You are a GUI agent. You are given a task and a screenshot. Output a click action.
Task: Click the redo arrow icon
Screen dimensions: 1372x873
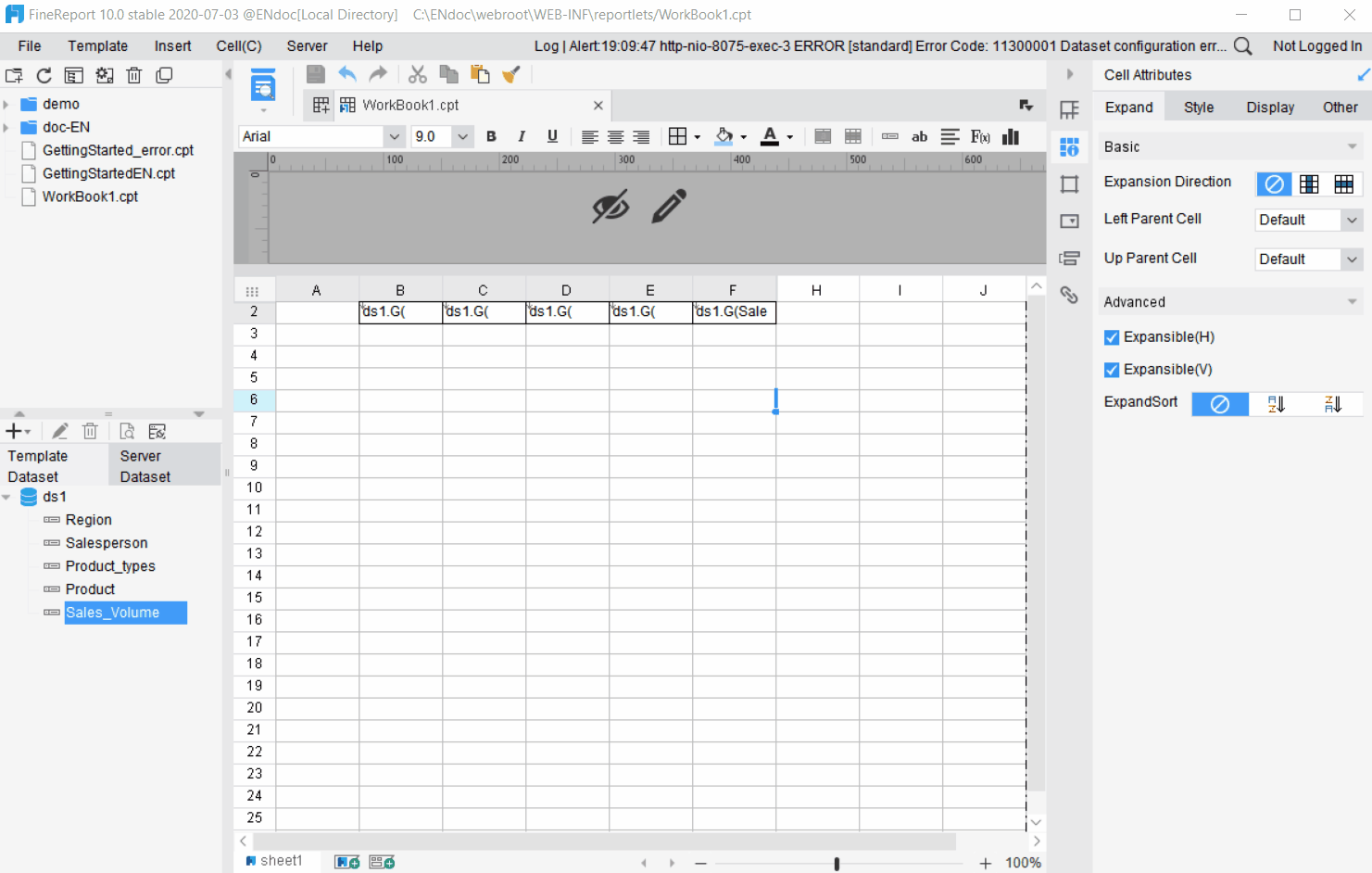tap(378, 75)
